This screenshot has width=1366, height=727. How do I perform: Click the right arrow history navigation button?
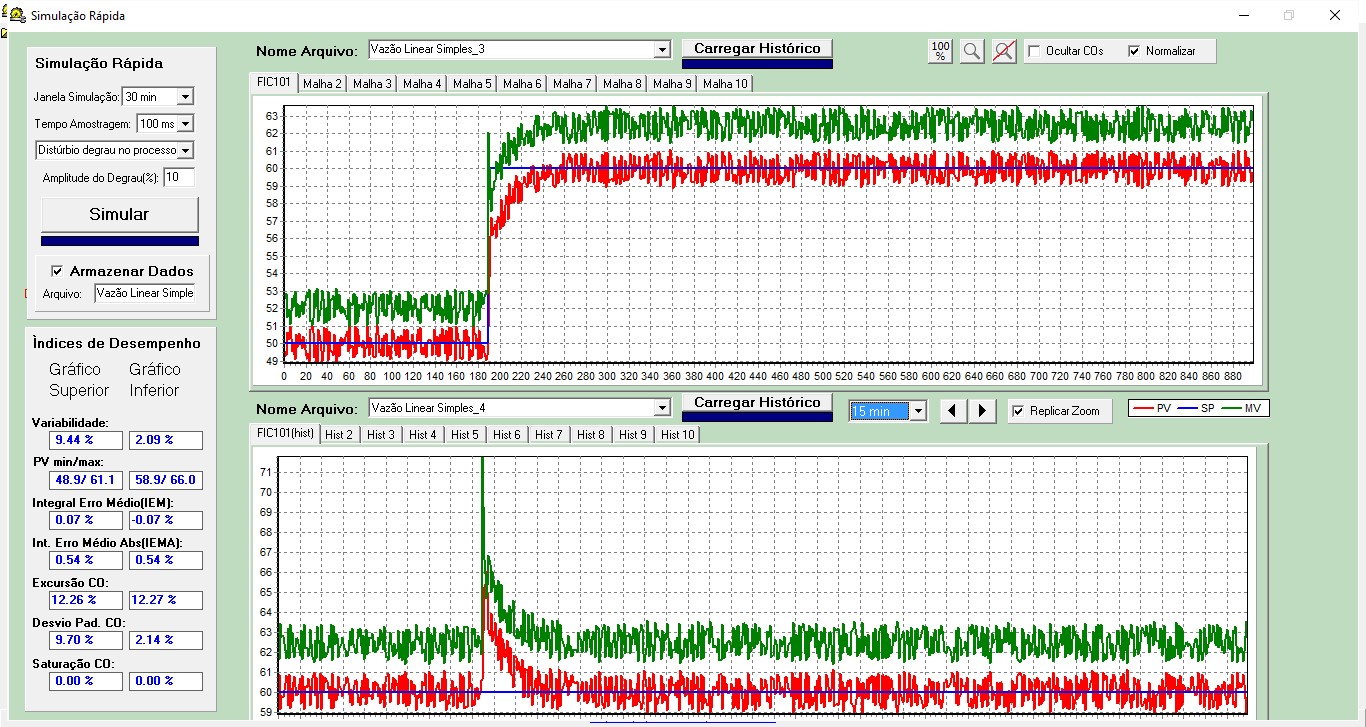tap(983, 411)
